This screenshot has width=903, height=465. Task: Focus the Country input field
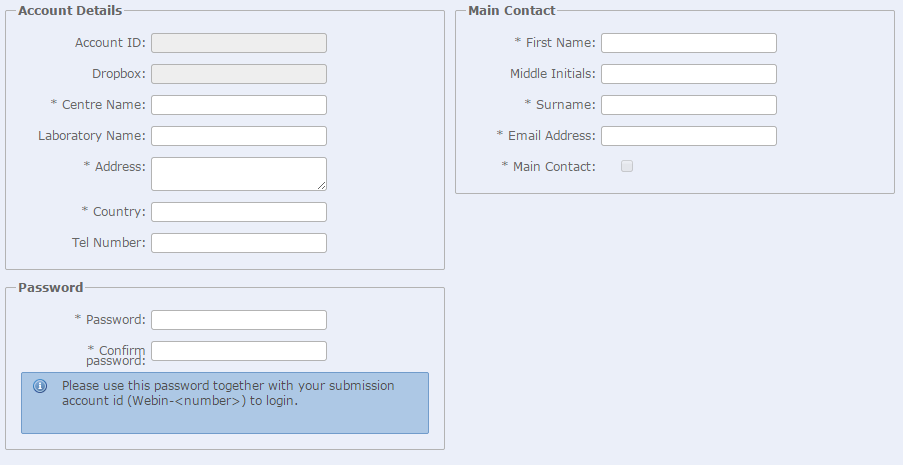pos(239,212)
